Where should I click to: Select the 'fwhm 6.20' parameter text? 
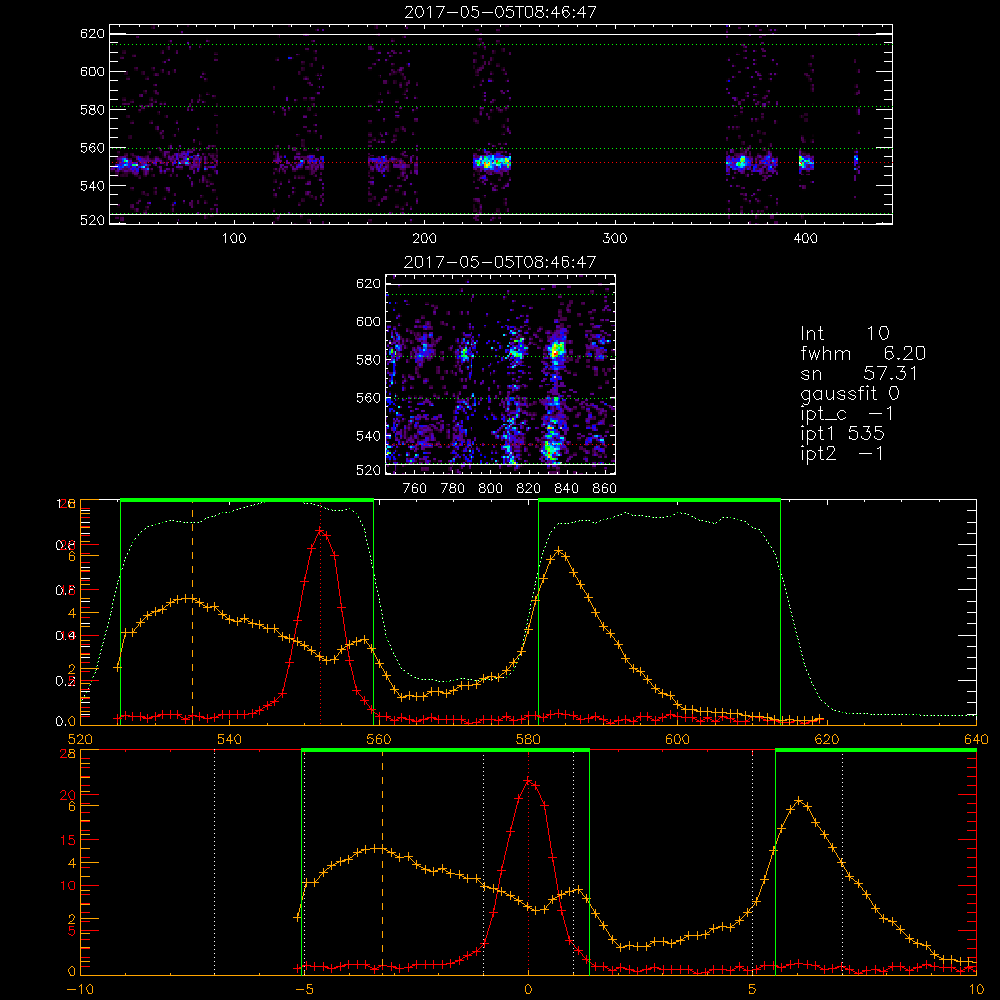coord(863,353)
